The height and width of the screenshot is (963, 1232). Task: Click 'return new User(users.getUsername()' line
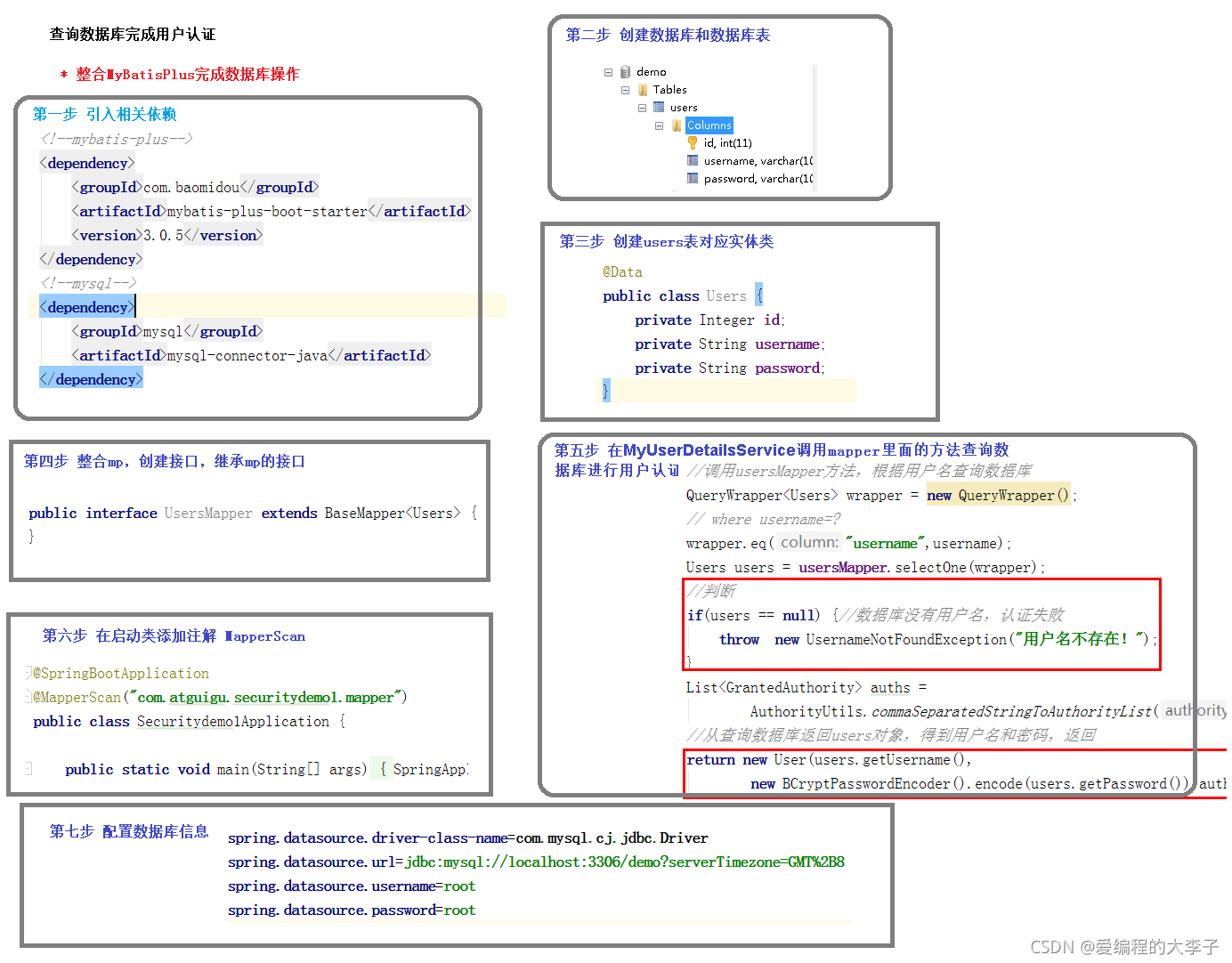click(x=829, y=760)
